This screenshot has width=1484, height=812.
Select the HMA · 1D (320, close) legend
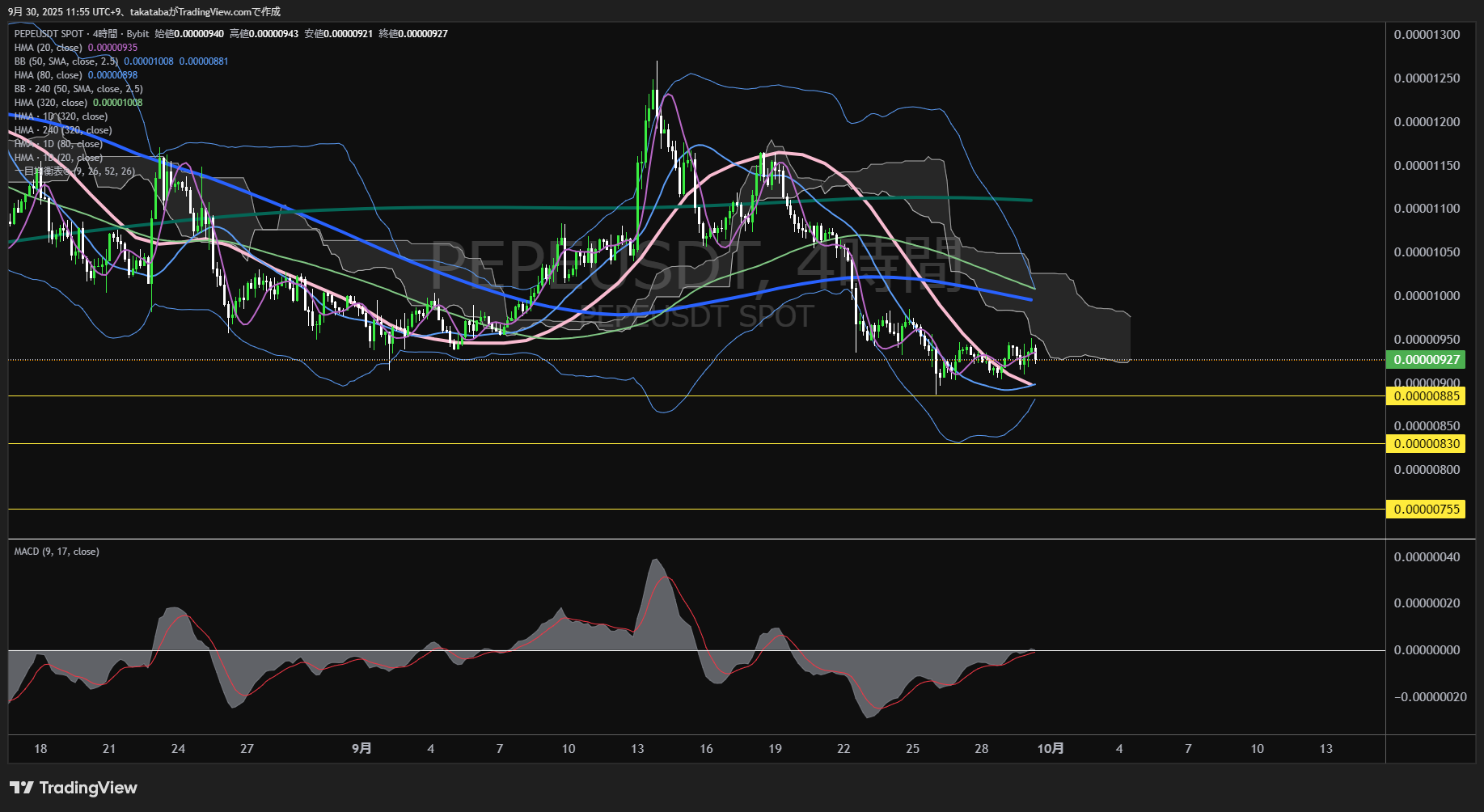(x=61, y=116)
